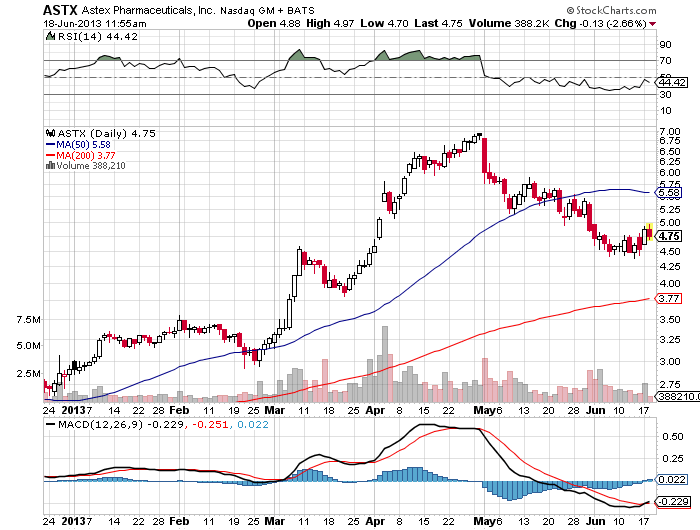Click the Feb label on price chart axis
The height and width of the screenshot is (530, 700).
coord(179,410)
